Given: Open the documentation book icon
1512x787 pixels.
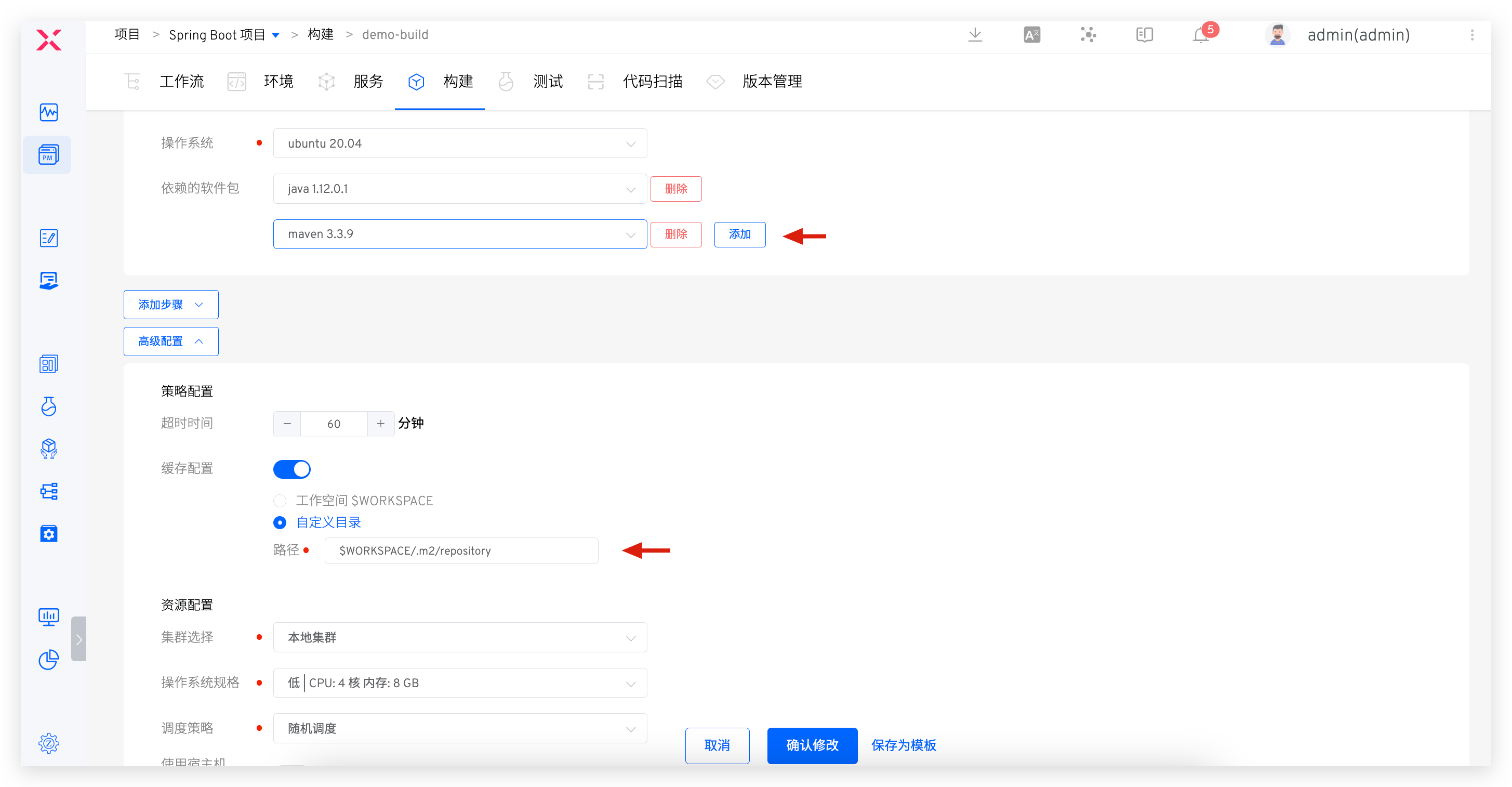Looking at the screenshot, I should pos(1145,35).
